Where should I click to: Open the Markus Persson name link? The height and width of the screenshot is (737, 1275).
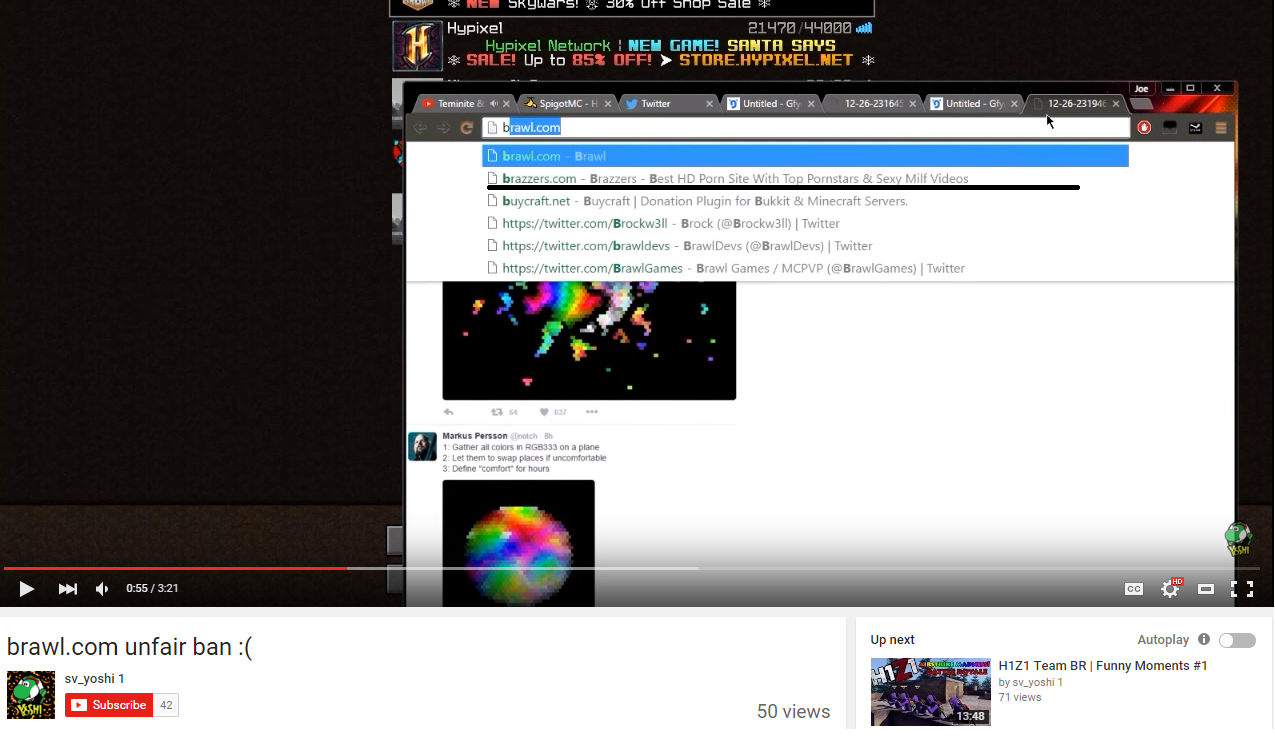point(474,436)
